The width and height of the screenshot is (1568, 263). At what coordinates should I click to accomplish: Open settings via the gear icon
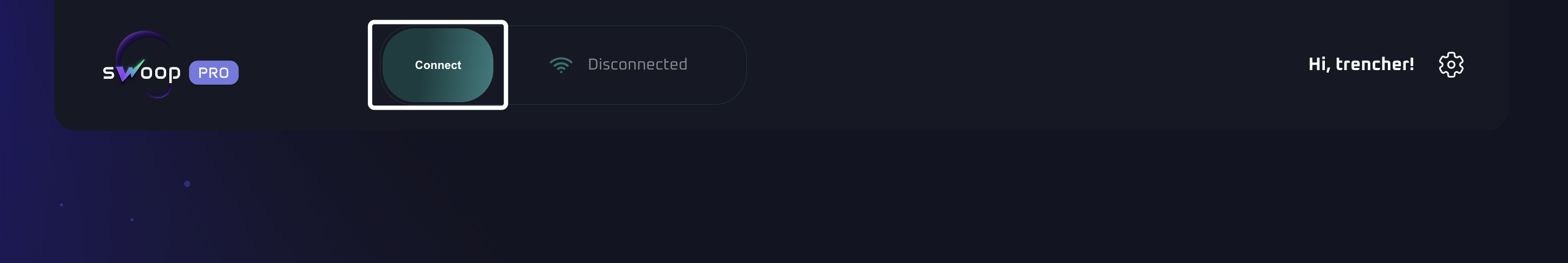(1451, 65)
